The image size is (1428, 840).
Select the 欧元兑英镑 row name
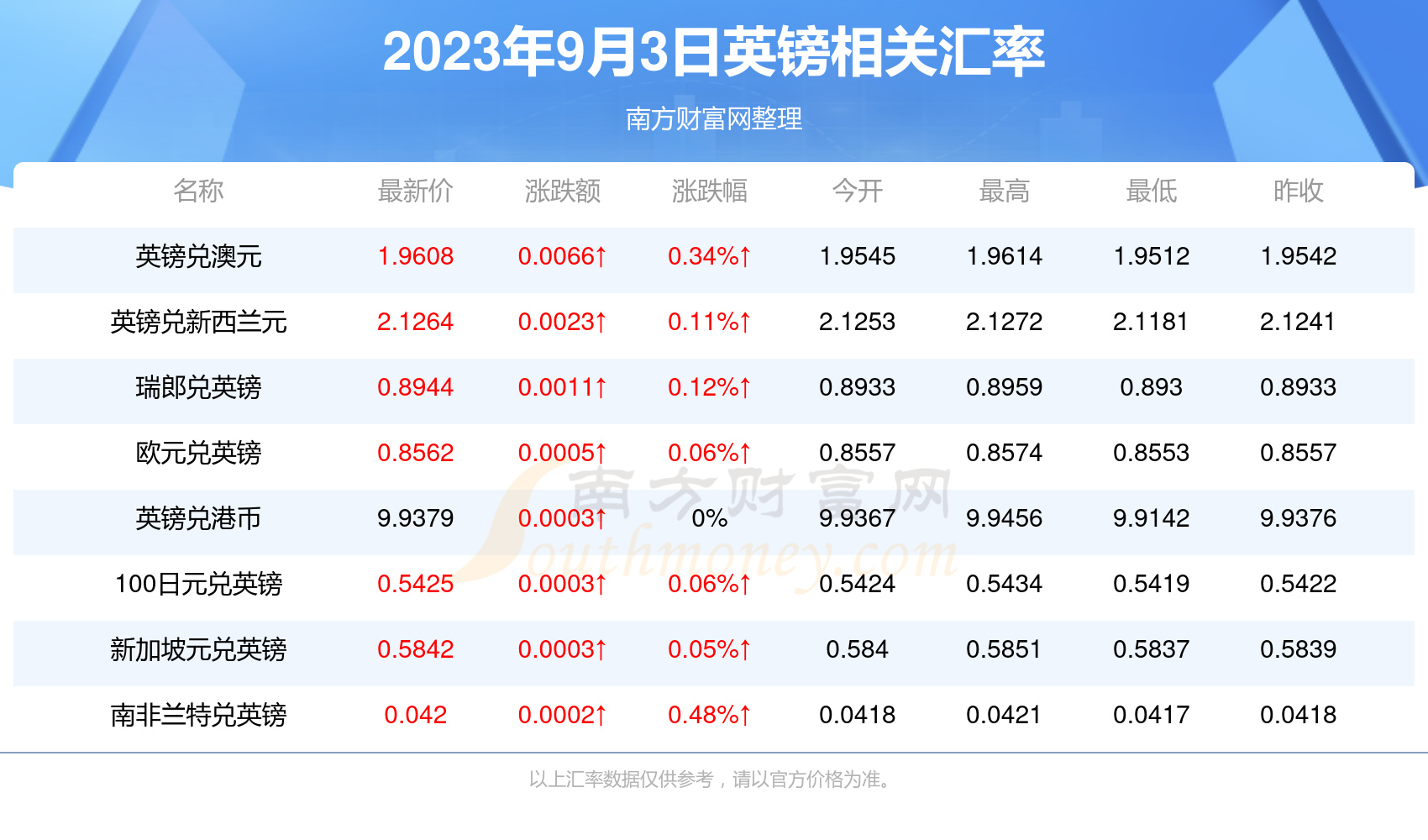[198, 453]
